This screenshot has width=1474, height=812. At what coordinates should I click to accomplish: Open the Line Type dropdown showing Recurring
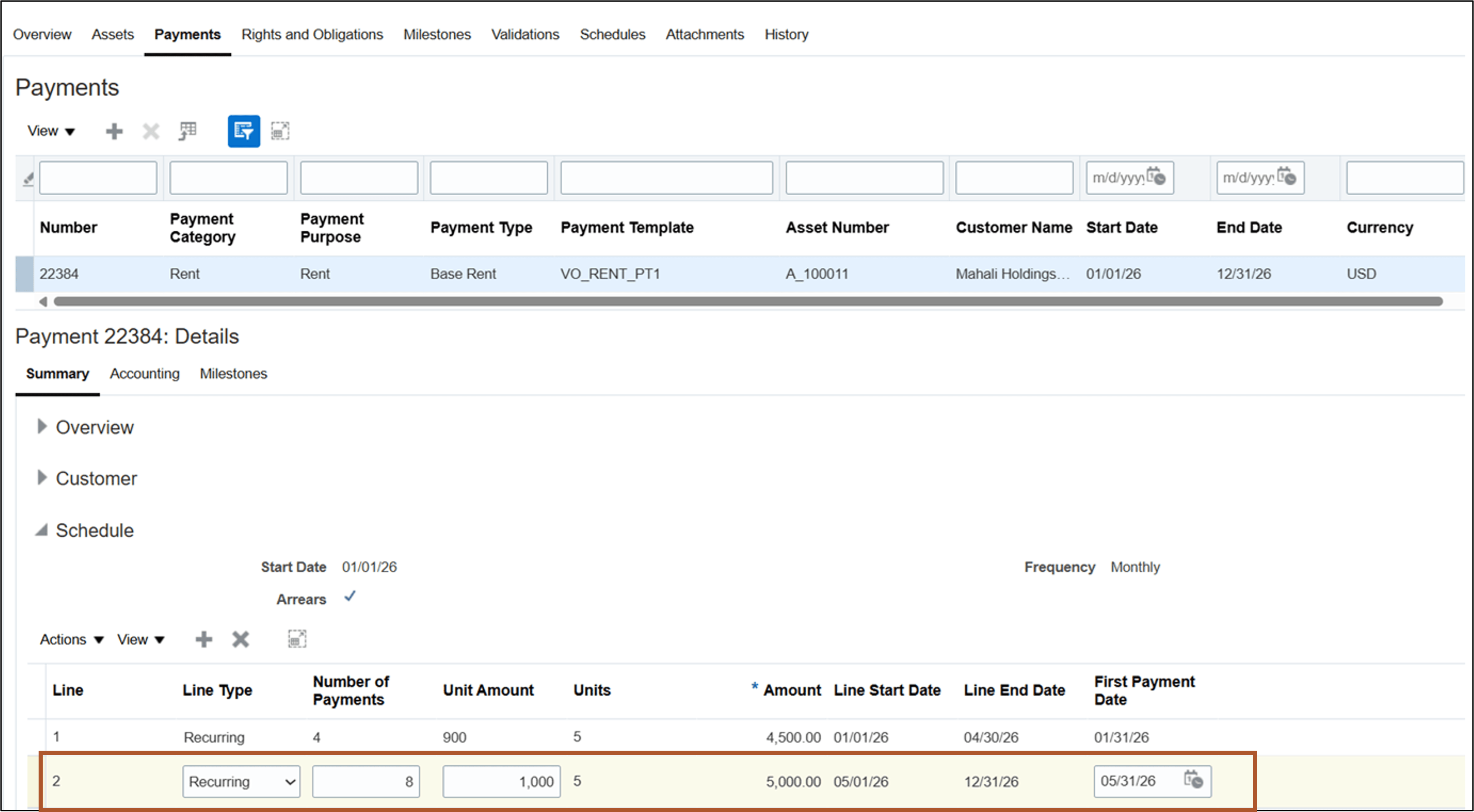click(x=241, y=781)
